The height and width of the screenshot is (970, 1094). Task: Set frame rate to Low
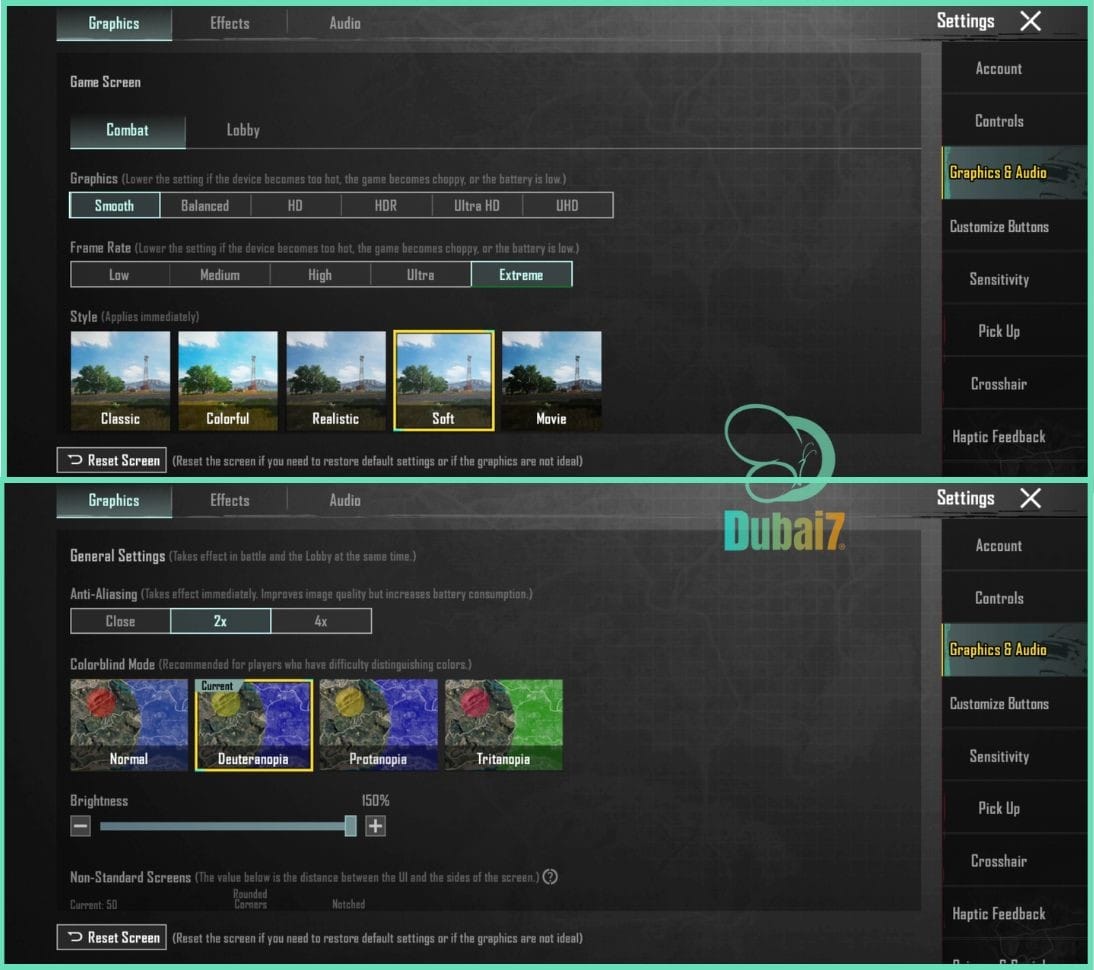[x=119, y=274]
